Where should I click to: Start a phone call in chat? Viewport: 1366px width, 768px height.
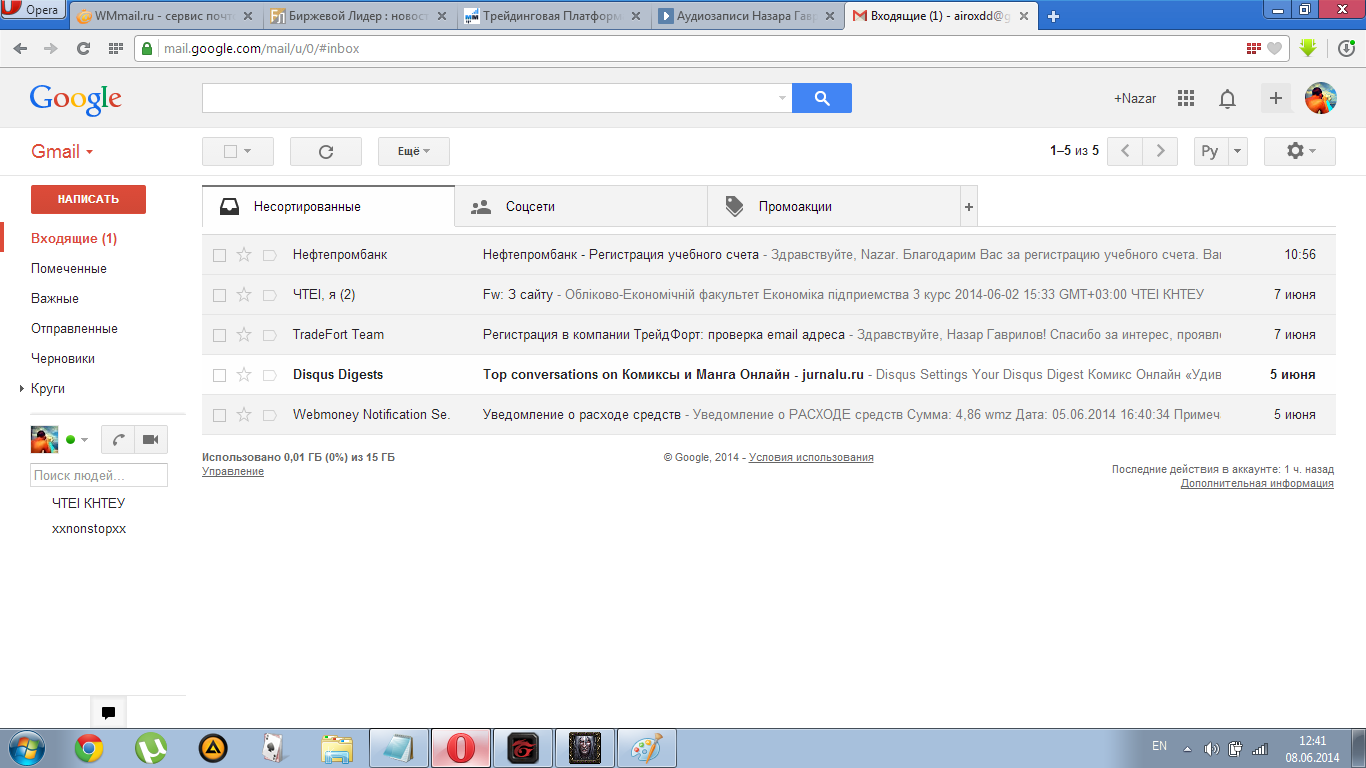coord(118,440)
